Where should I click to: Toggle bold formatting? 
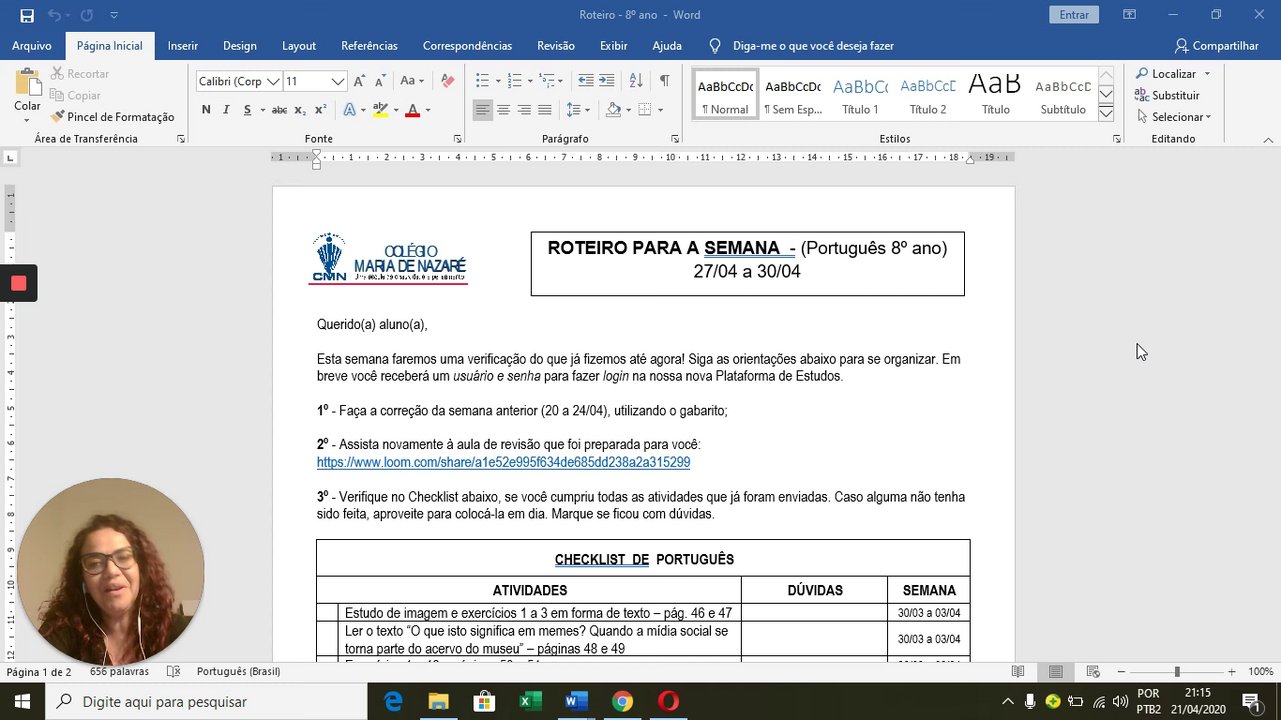pyautogui.click(x=206, y=110)
